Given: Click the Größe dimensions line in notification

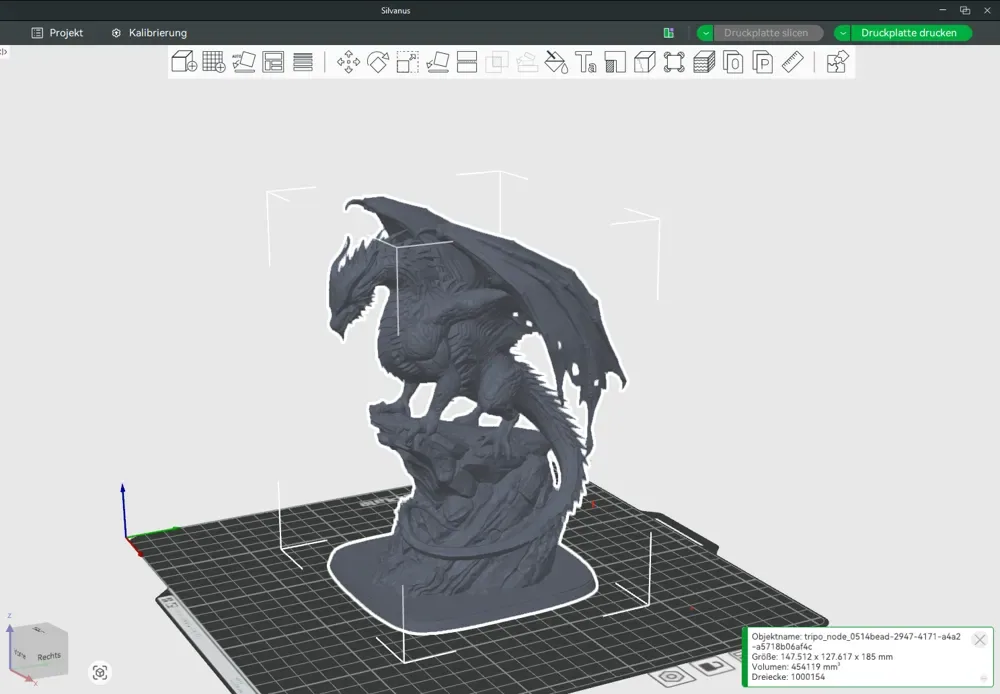Looking at the screenshot, I should (x=822, y=656).
